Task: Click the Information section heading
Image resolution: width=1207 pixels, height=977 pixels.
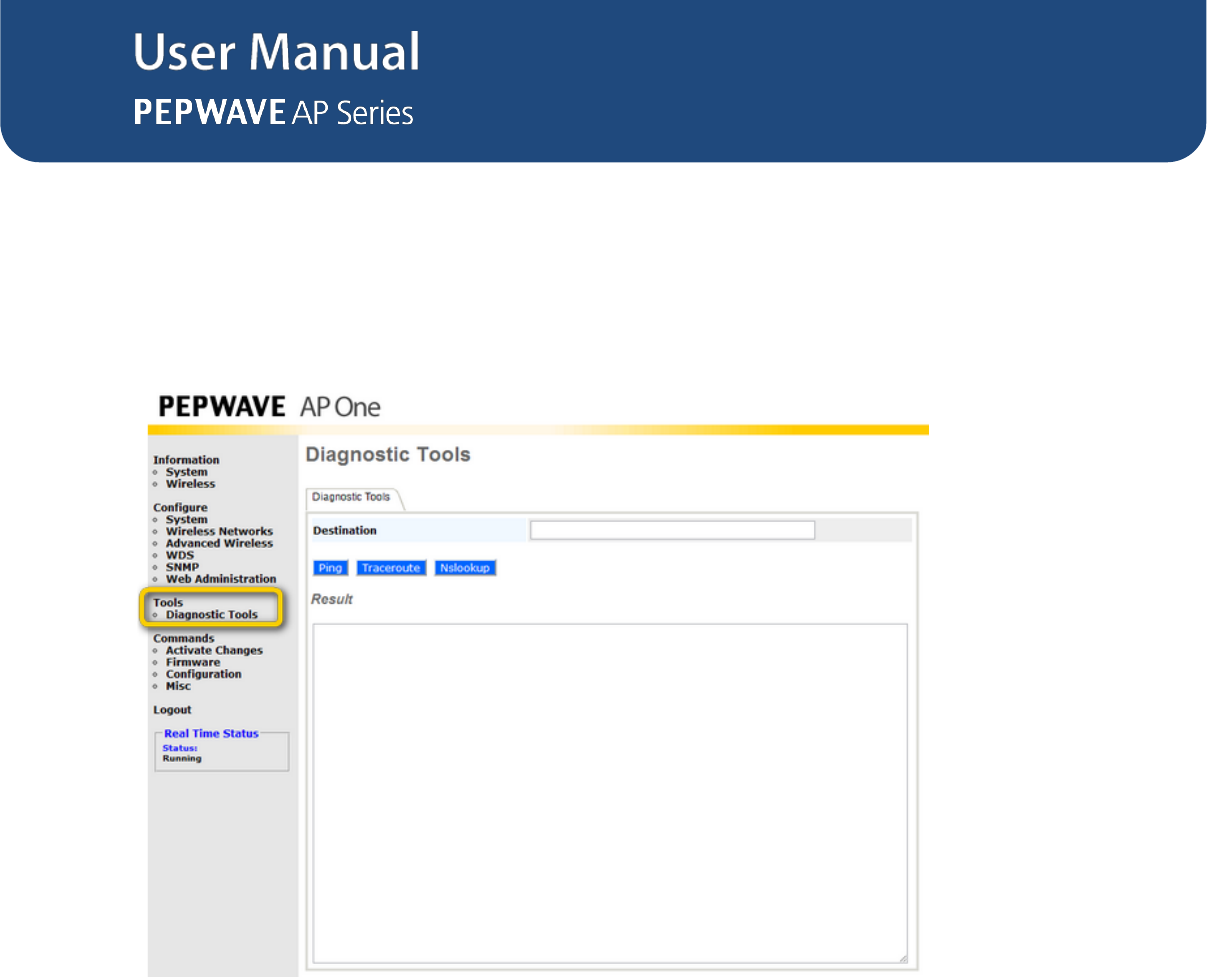Action: [x=186, y=461]
